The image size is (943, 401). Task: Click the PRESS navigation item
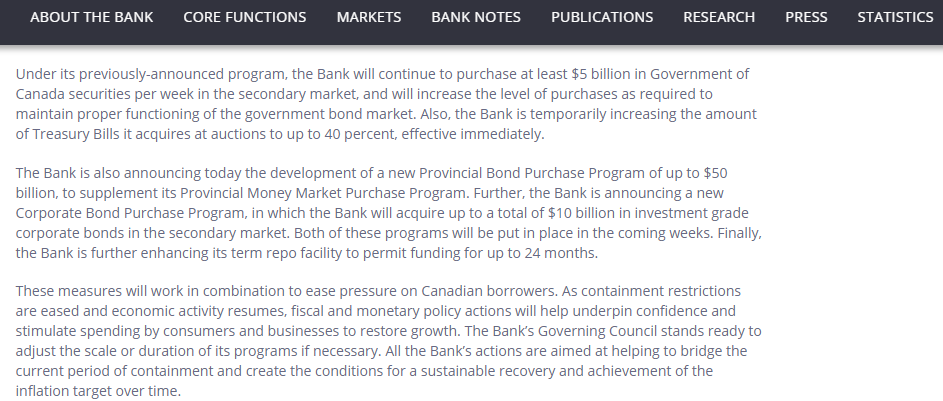click(x=806, y=17)
